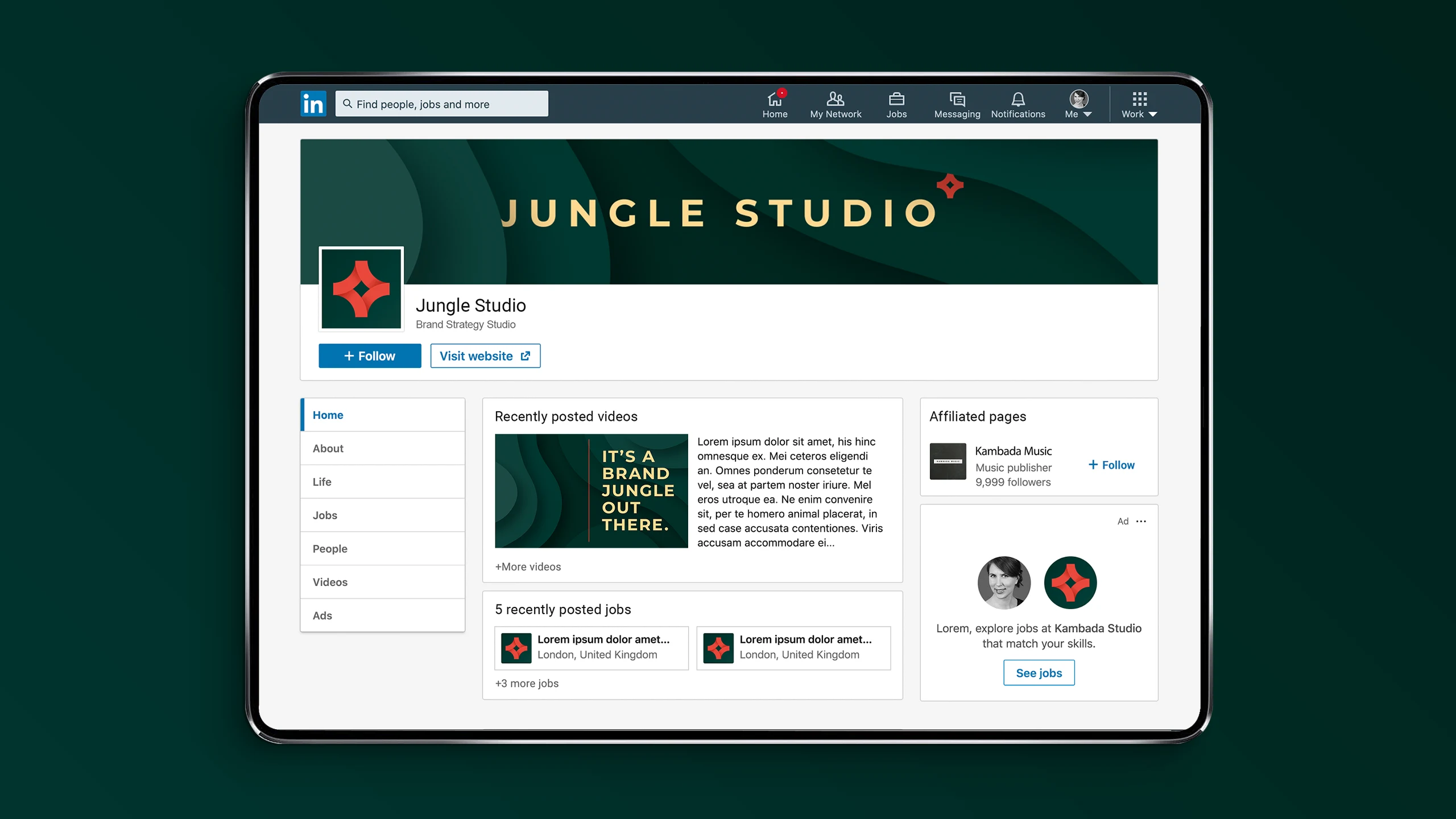Click the LinkedIn logo icon
The width and height of the screenshot is (1456, 819).
coord(313,104)
